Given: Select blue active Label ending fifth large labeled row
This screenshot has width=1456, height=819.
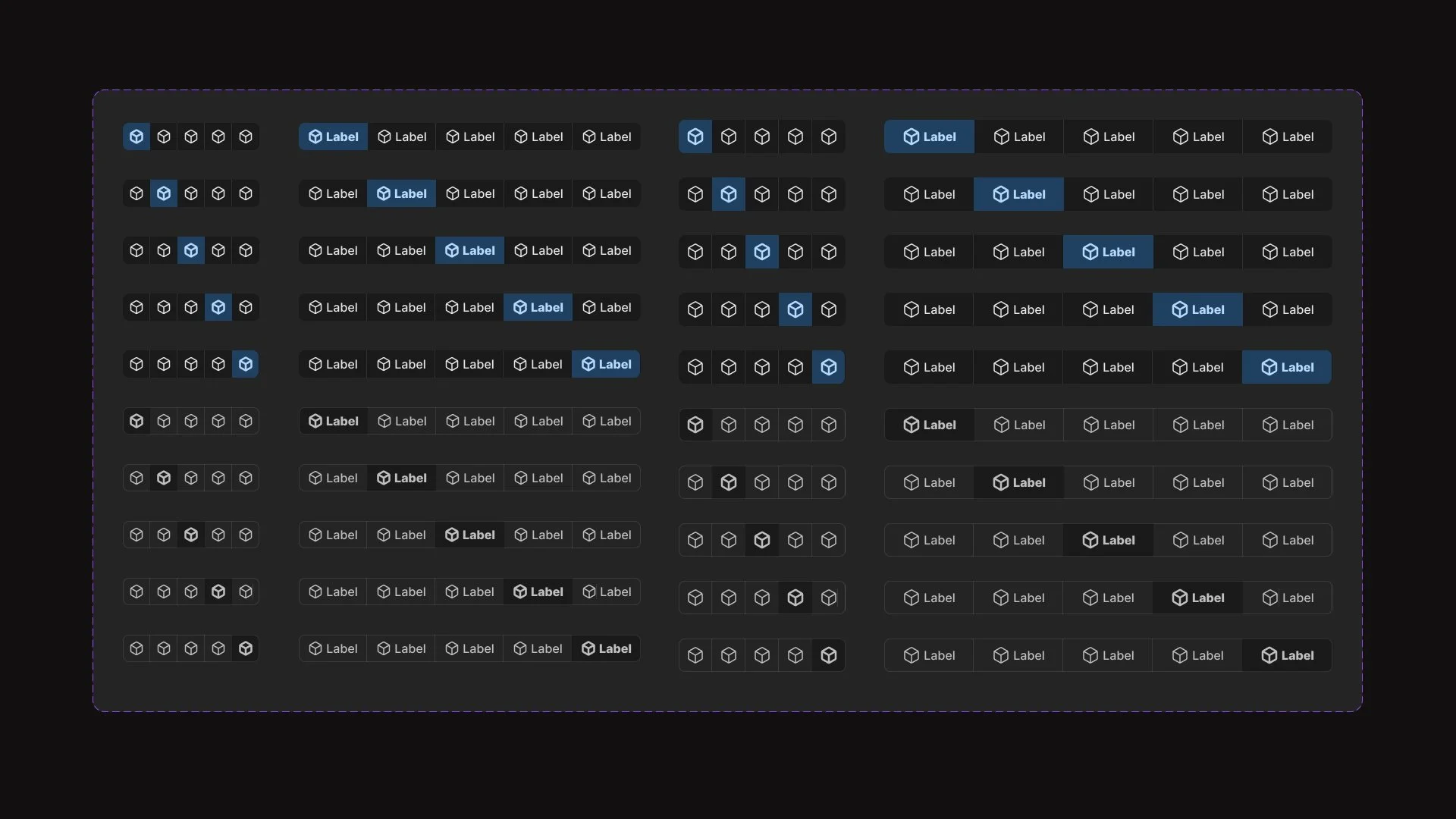Looking at the screenshot, I should point(1287,367).
